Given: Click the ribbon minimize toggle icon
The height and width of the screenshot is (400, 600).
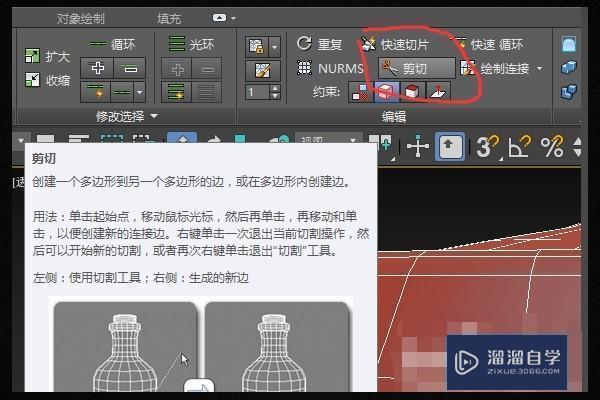Looking at the screenshot, I should (219, 18).
